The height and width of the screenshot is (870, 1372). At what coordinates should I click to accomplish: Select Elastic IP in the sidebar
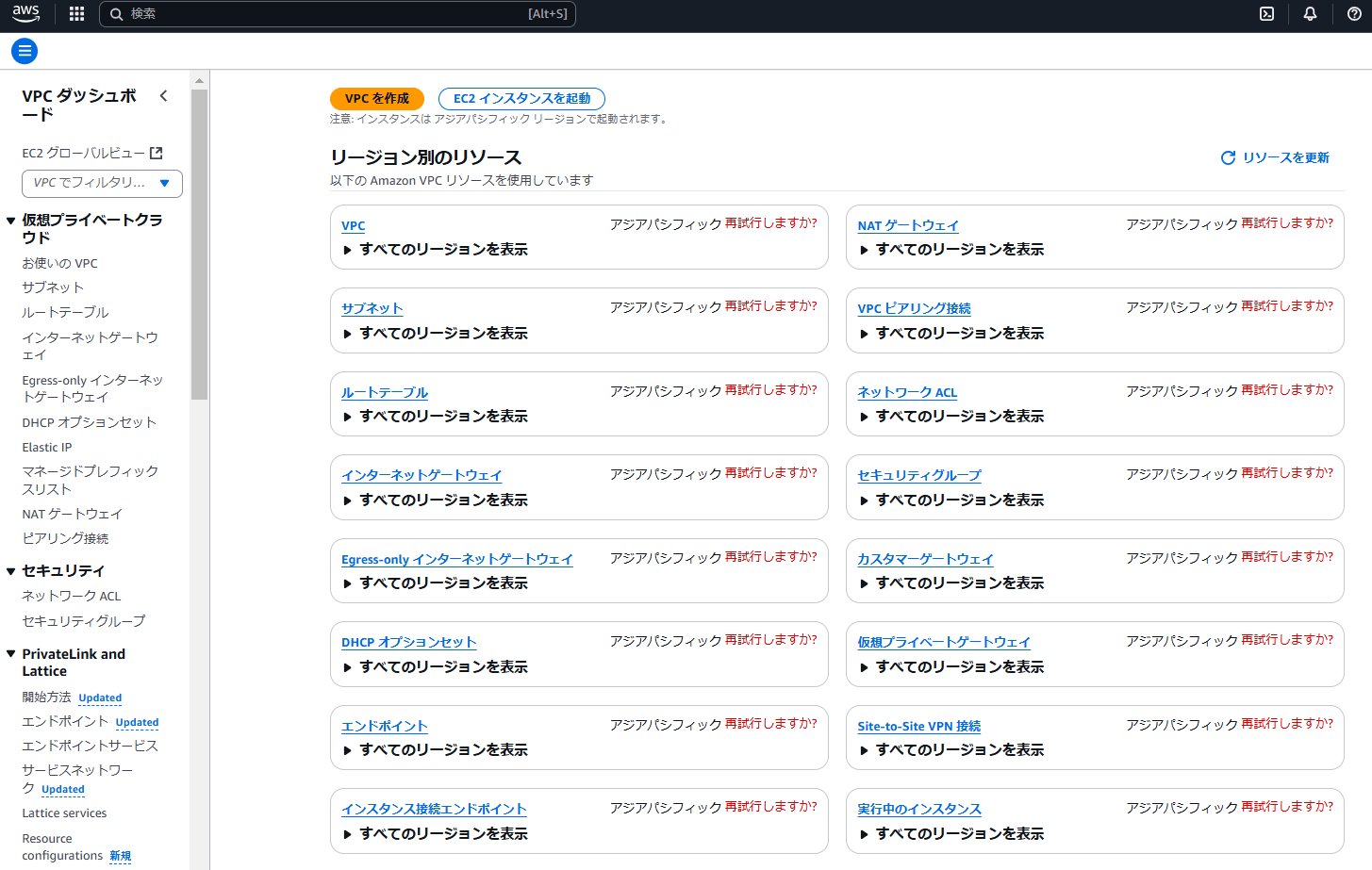click(47, 448)
